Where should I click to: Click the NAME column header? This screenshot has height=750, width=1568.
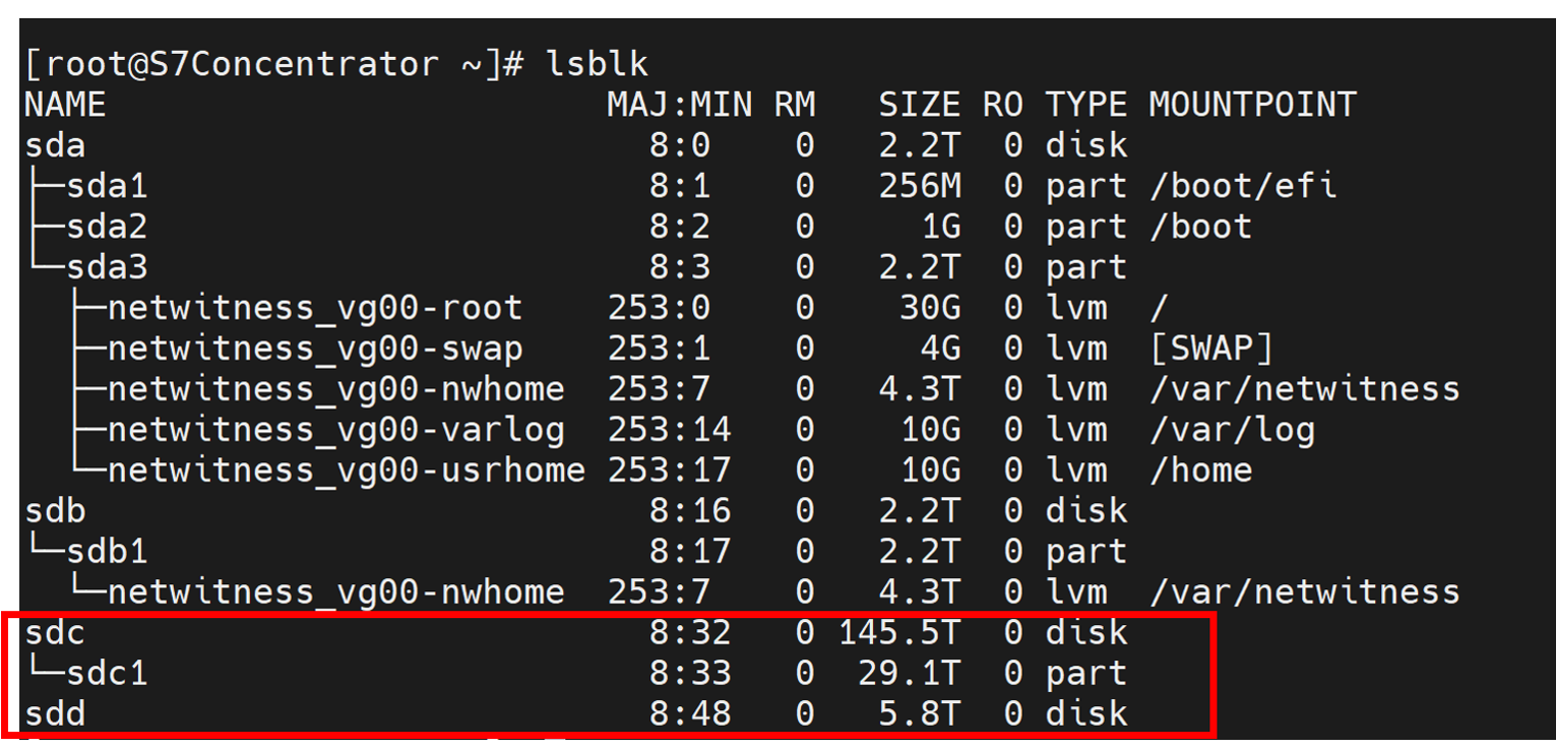point(65,105)
